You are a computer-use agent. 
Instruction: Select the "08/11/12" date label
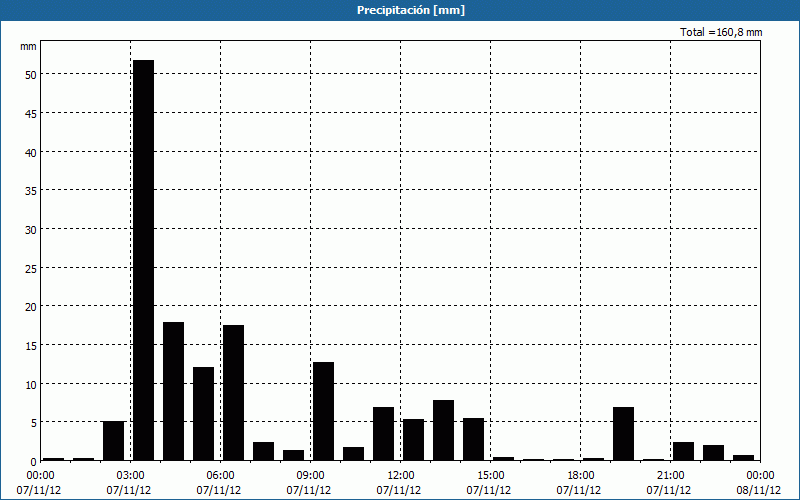click(759, 490)
